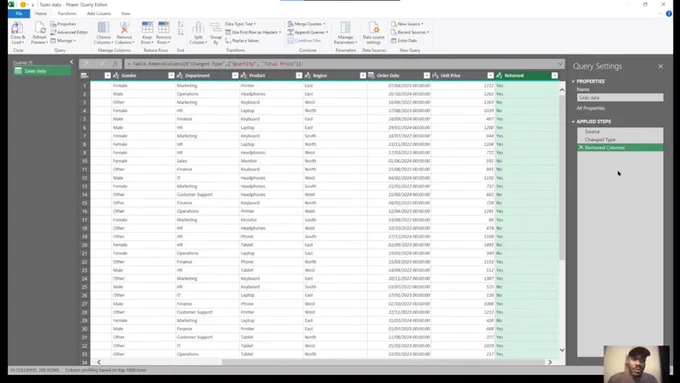
Task: Collapse the Applied Steps section
Action: point(573,121)
